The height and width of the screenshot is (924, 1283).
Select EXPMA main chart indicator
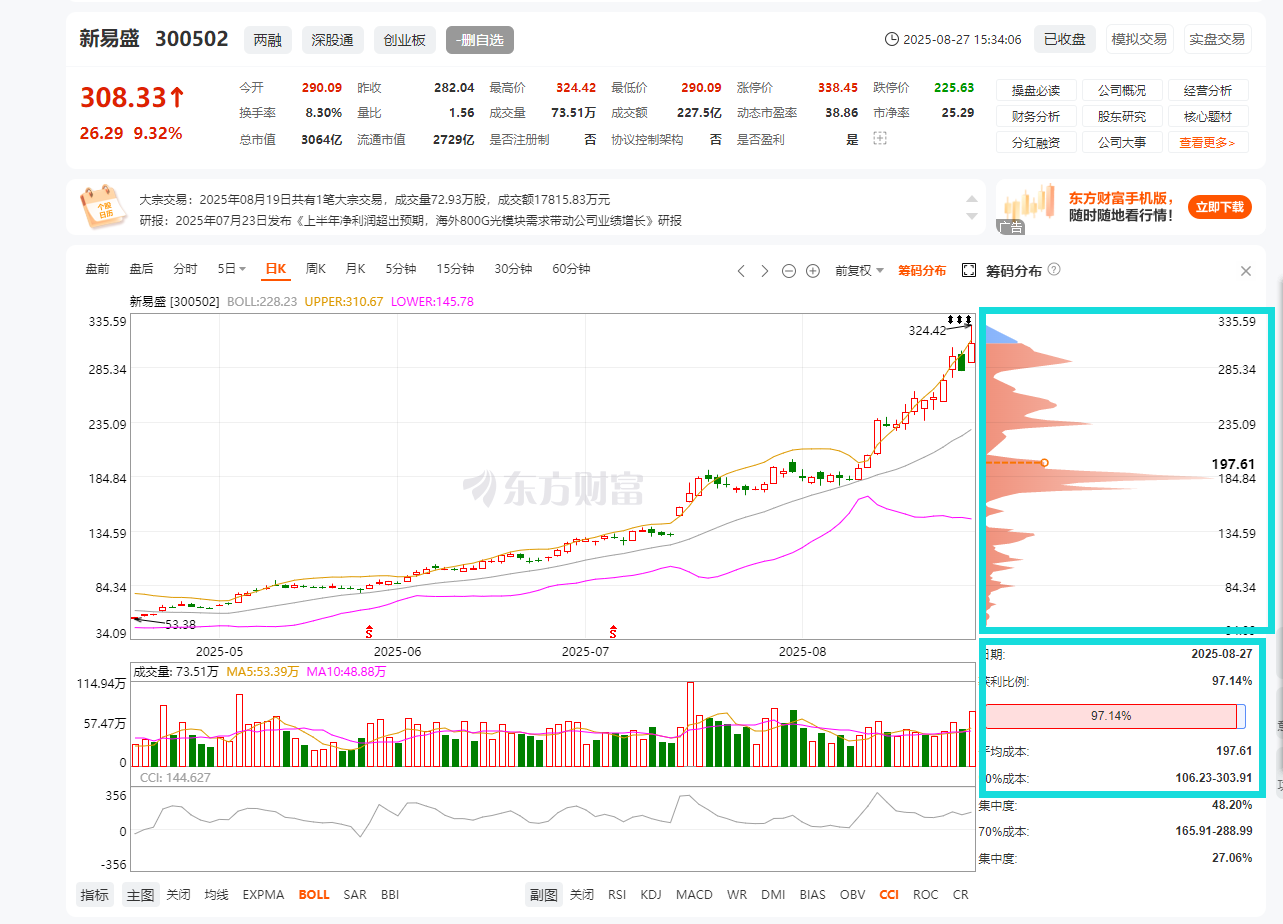[263, 894]
